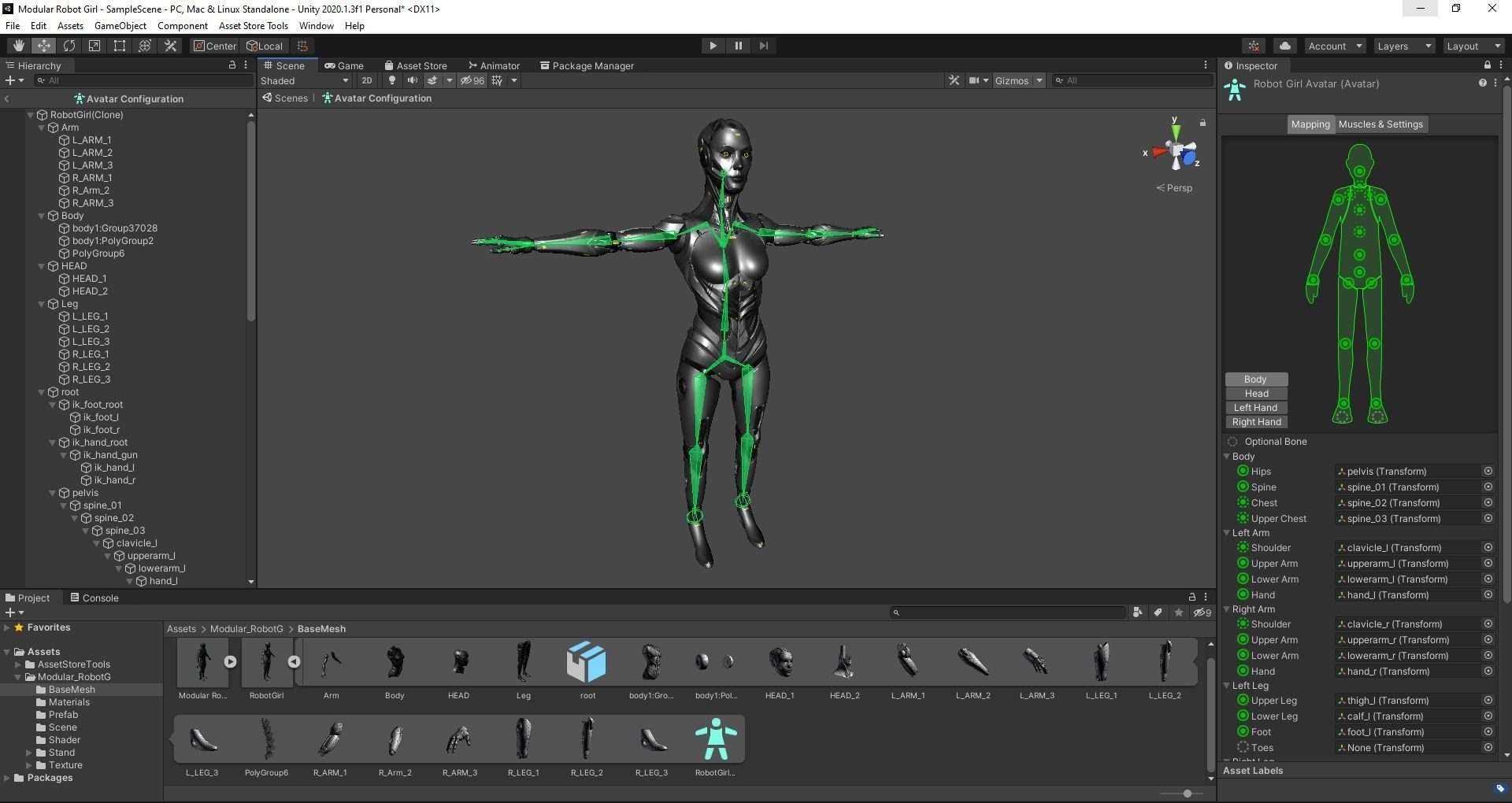Screen dimensions: 1512x803
Task: Toggle Persp projection label
Action: pyautogui.click(x=1174, y=187)
